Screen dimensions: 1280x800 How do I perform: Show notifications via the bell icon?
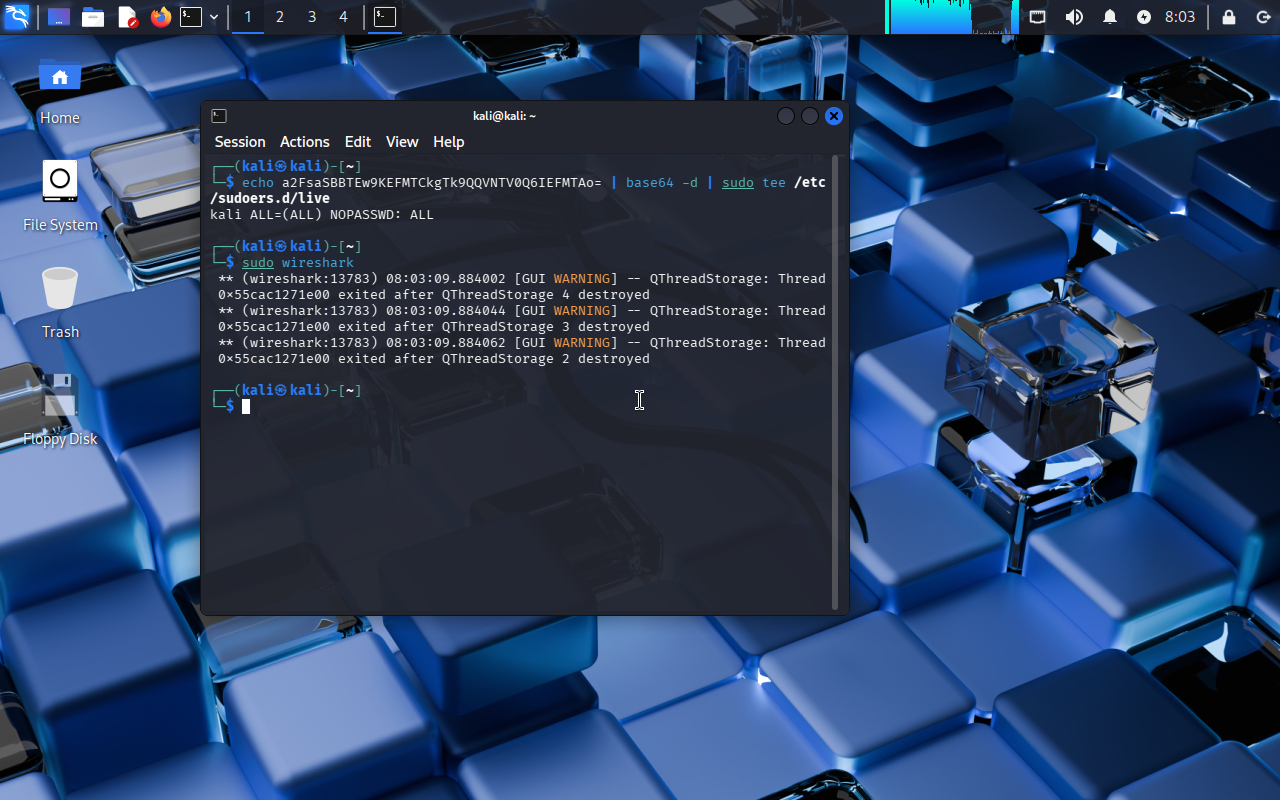pyautogui.click(x=1110, y=17)
